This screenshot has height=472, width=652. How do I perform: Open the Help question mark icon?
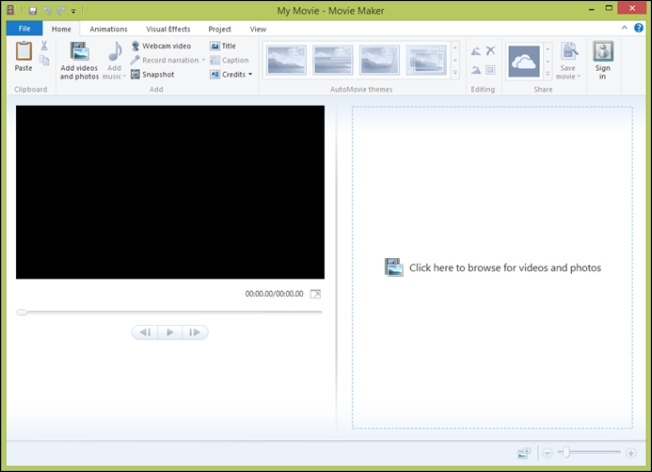638,28
